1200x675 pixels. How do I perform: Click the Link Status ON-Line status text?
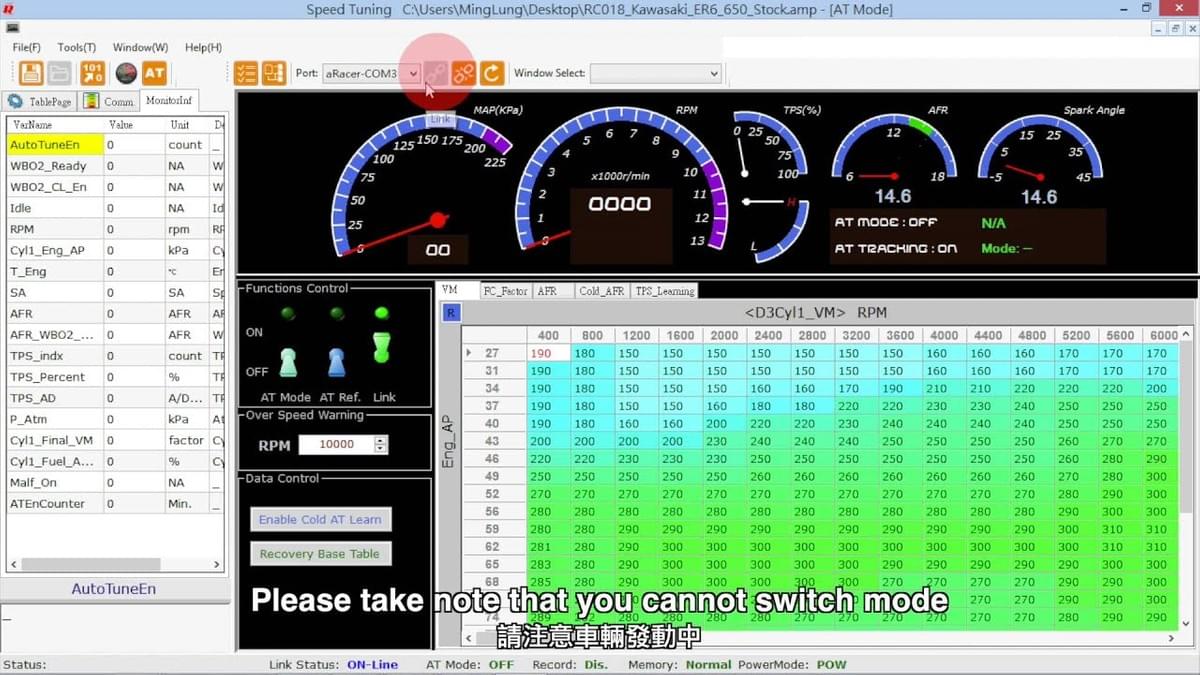(x=372, y=665)
